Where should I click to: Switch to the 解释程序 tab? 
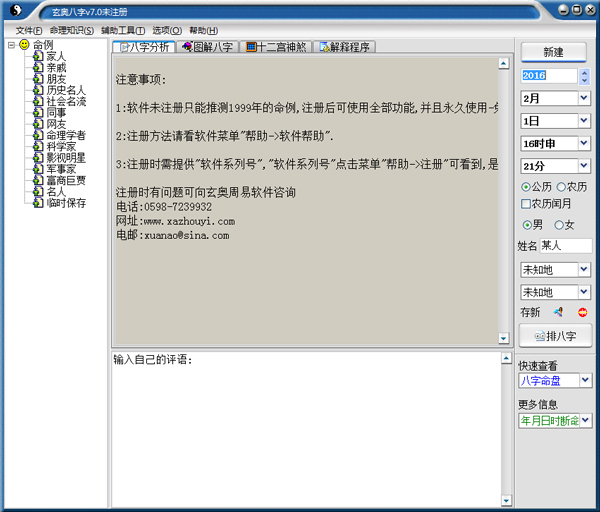(344, 47)
